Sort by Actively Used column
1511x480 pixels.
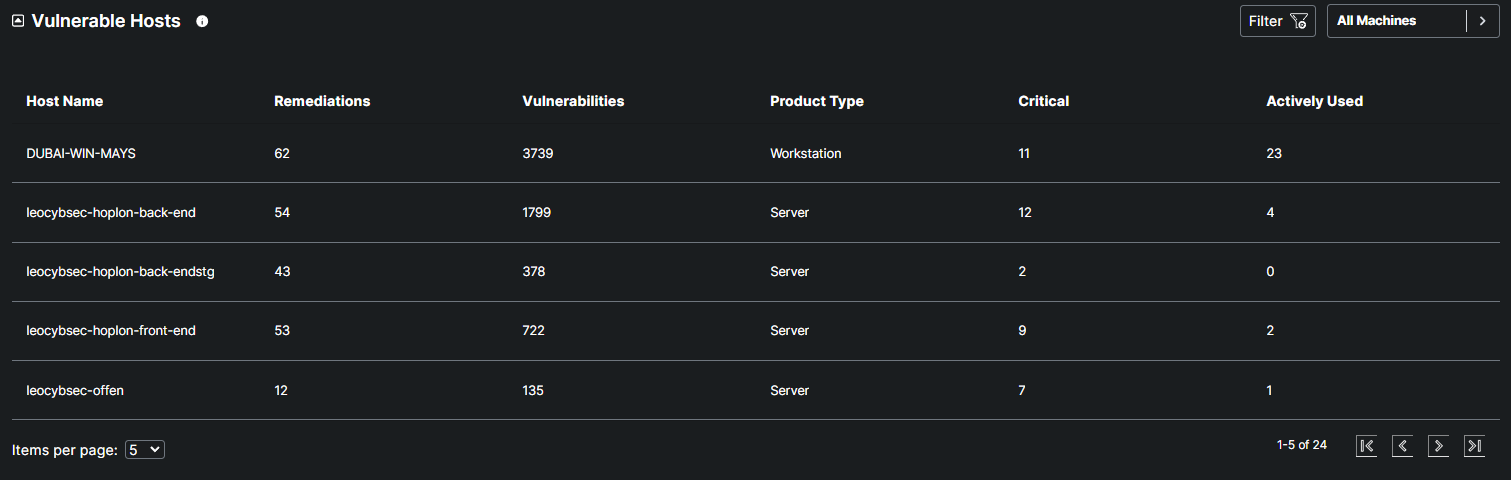tap(1314, 101)
